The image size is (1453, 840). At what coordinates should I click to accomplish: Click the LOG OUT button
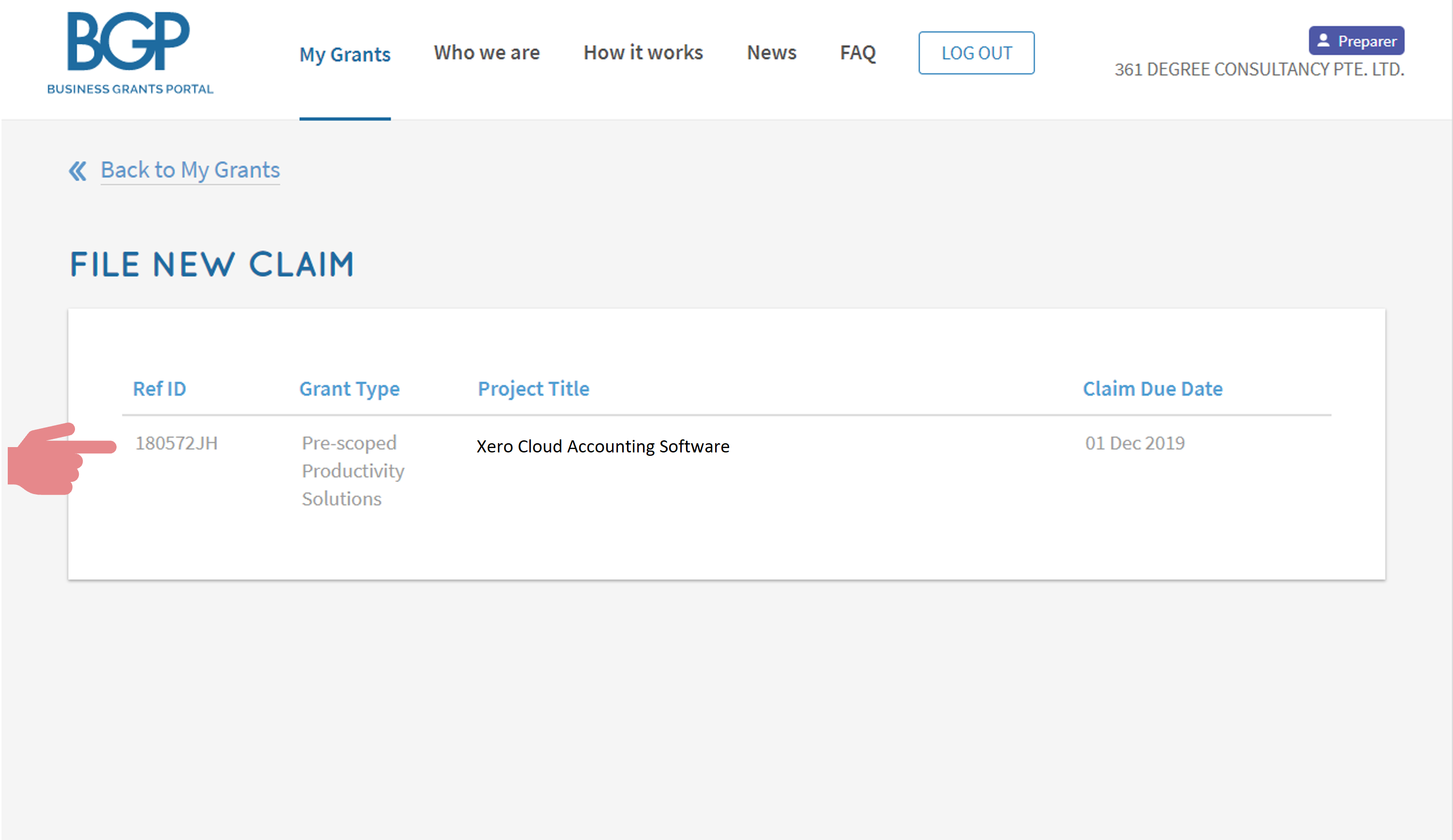975,52
